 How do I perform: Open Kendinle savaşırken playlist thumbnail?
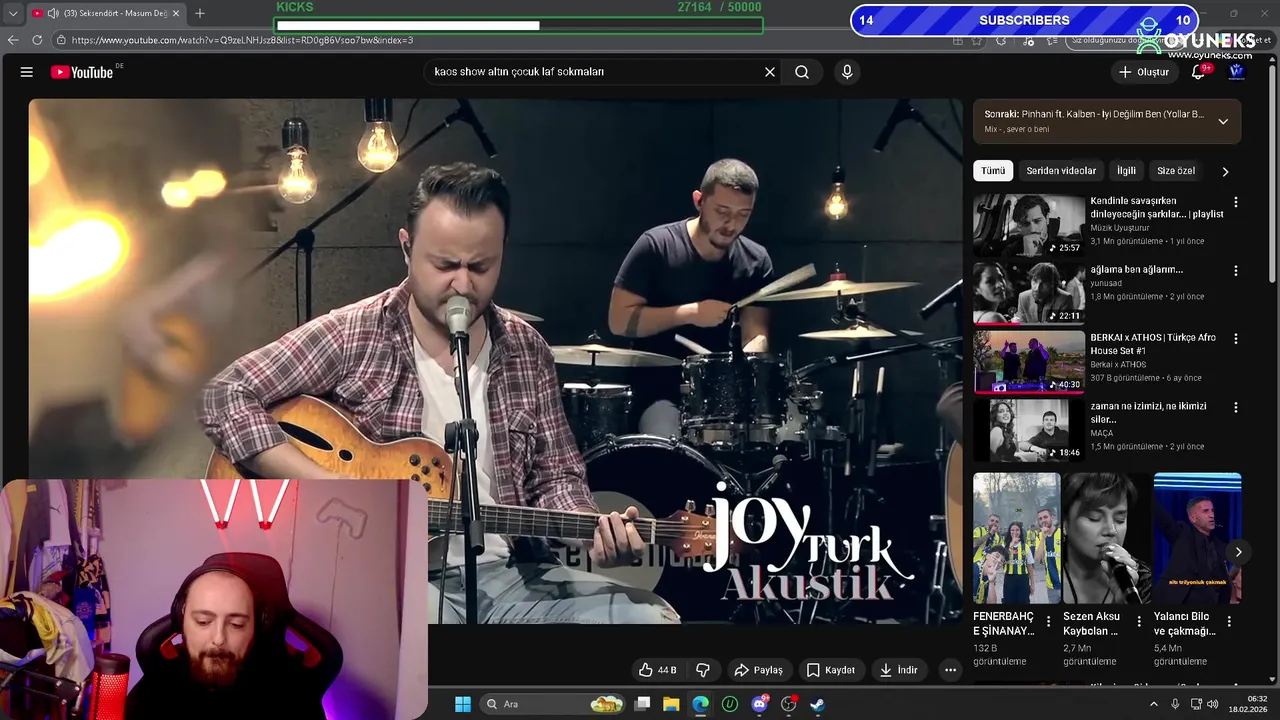pos(1028,225)
